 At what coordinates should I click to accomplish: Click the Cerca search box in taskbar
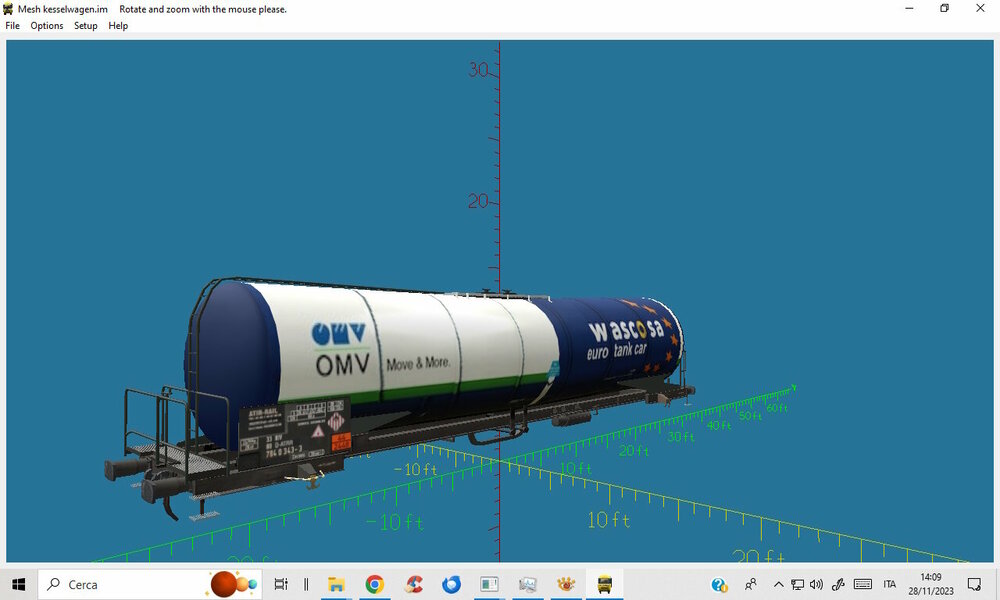coord(150,584)
